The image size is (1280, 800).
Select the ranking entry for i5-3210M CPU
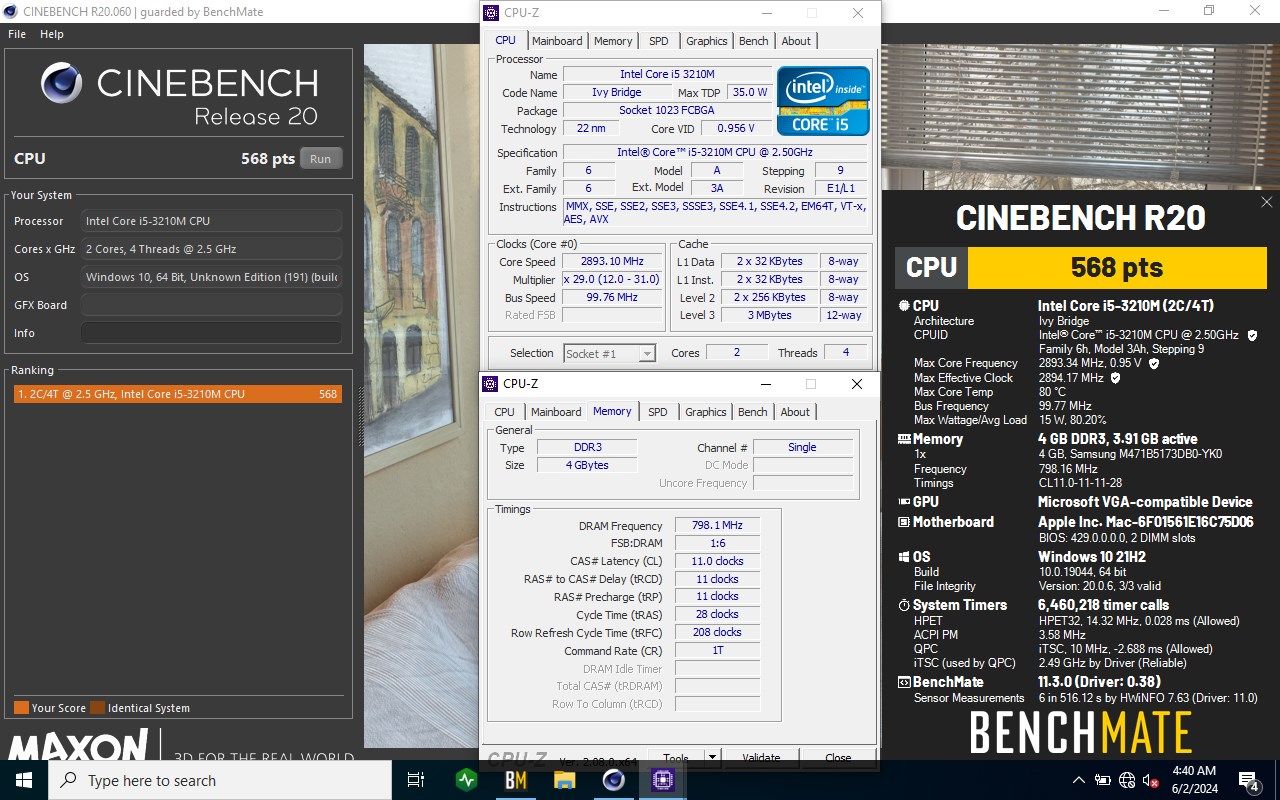click(177, 394)
